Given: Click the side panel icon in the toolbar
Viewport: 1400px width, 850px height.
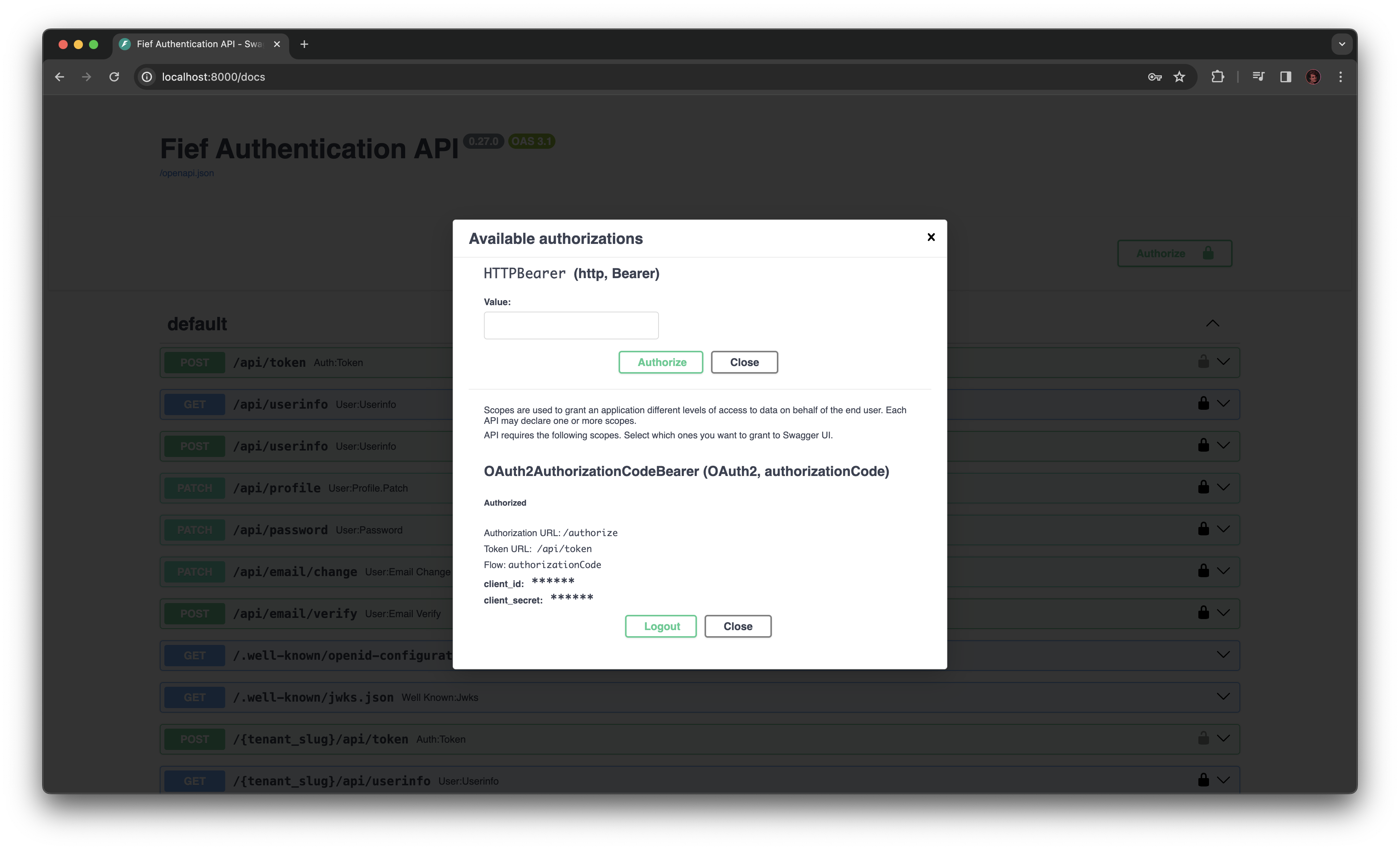Looking at the screenshot, I should [1286, 77].
